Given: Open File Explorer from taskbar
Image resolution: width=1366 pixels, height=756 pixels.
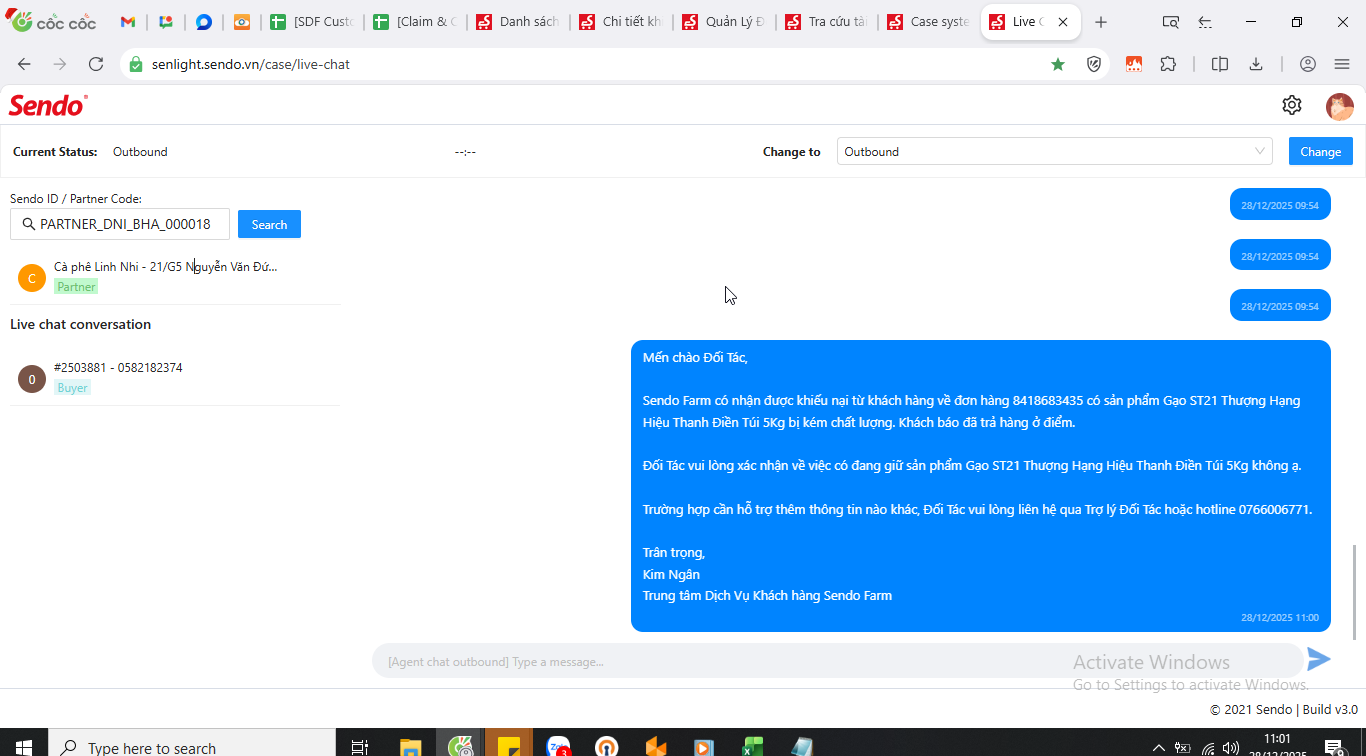Looking at the screenshot, I should point(410,747).
